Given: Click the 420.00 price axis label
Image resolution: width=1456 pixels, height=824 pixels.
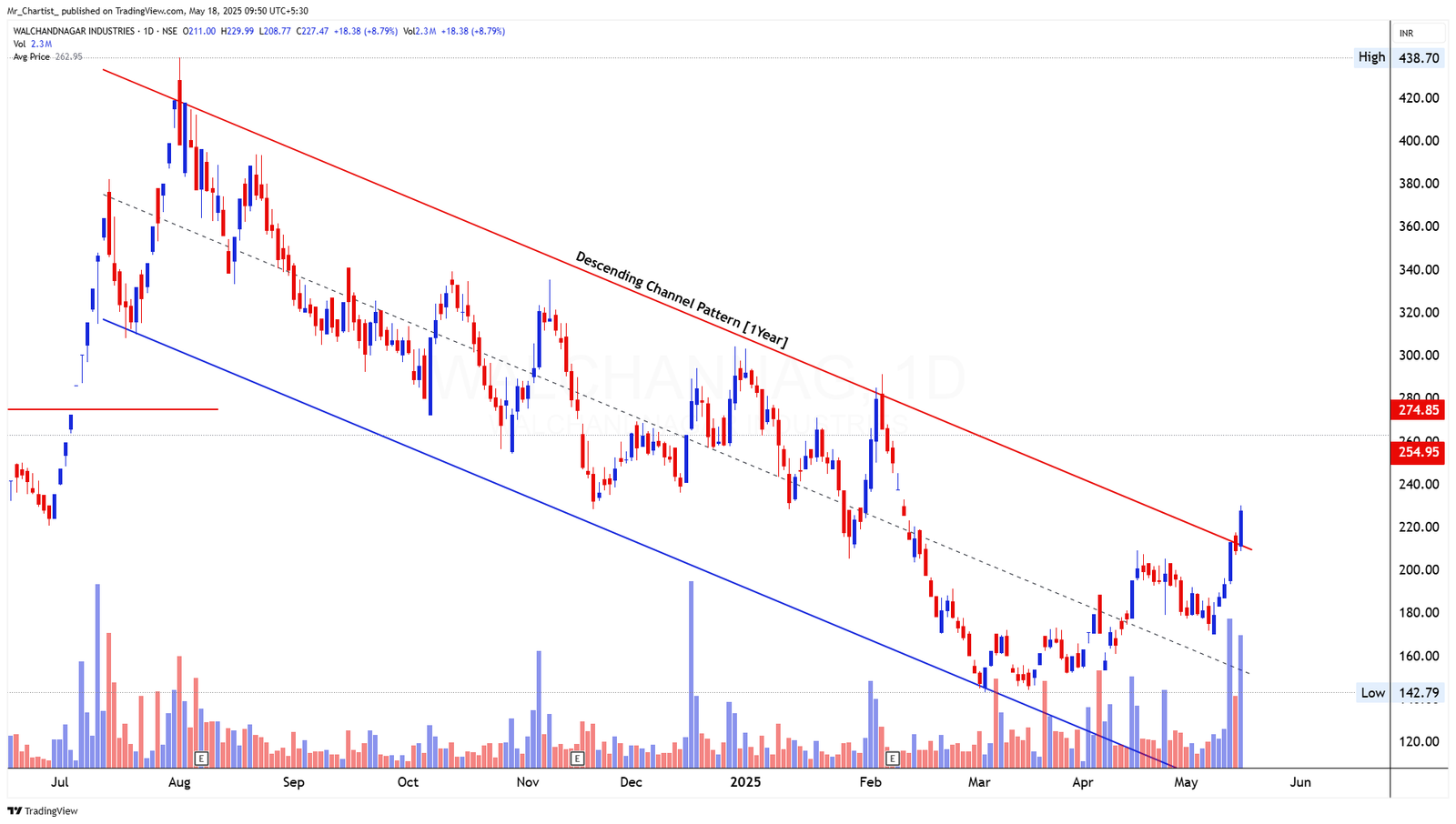Looking at the screenshot, I should 1419,98.
